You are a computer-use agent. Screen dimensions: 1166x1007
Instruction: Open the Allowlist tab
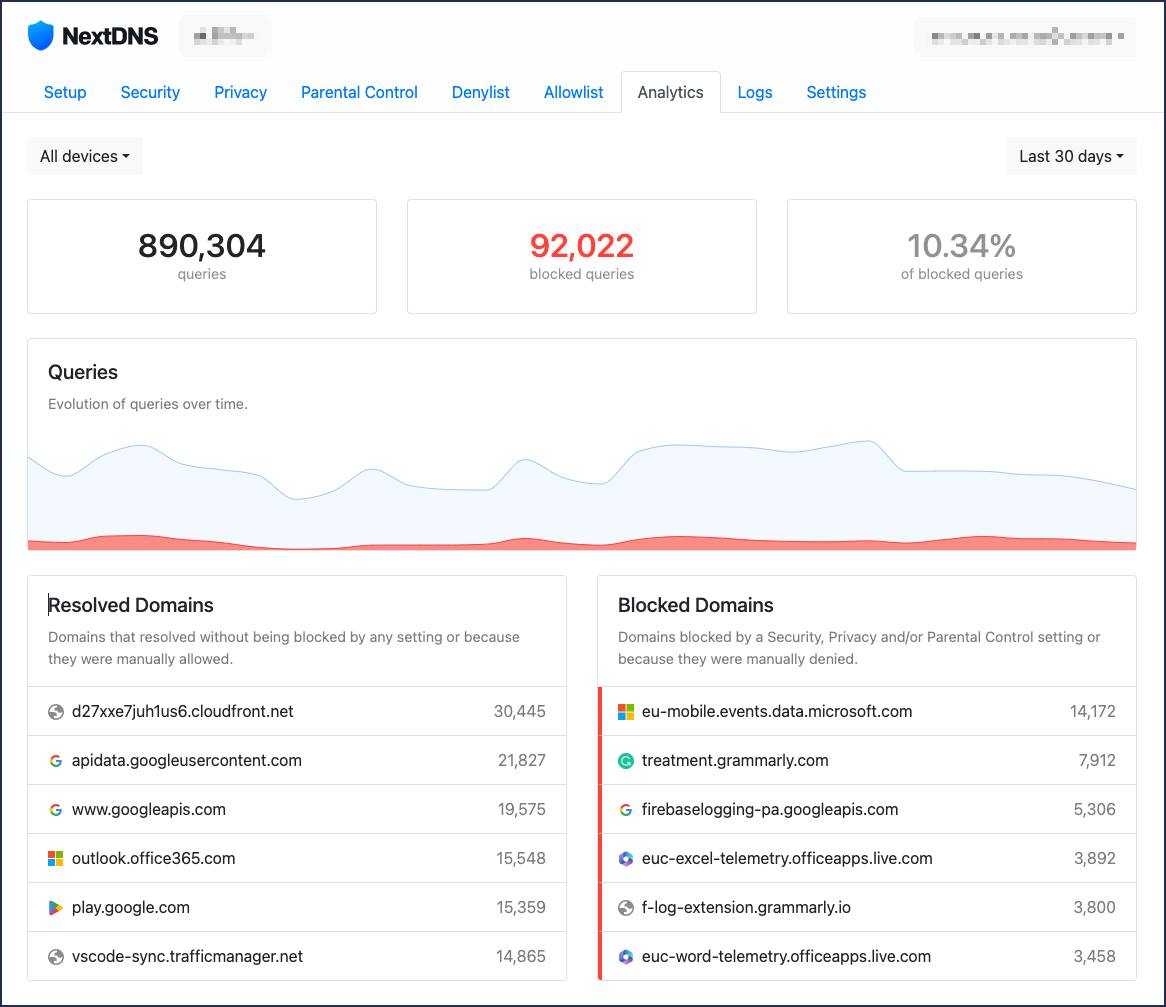[x=573, y=92]
